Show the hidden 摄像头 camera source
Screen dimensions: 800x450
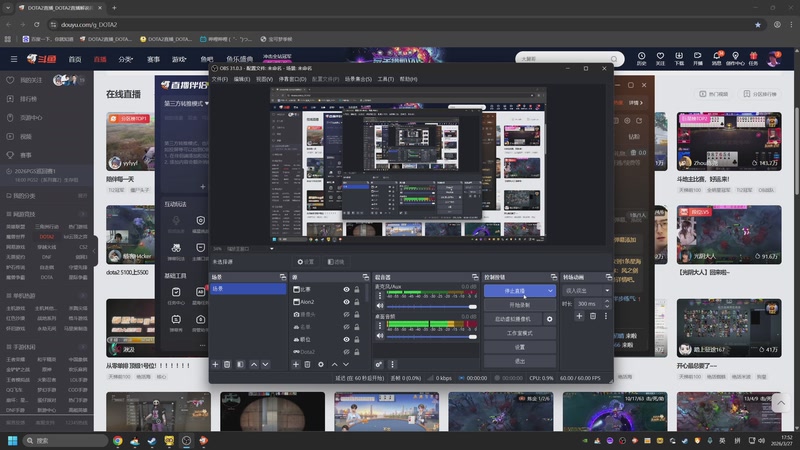[346, 314]
